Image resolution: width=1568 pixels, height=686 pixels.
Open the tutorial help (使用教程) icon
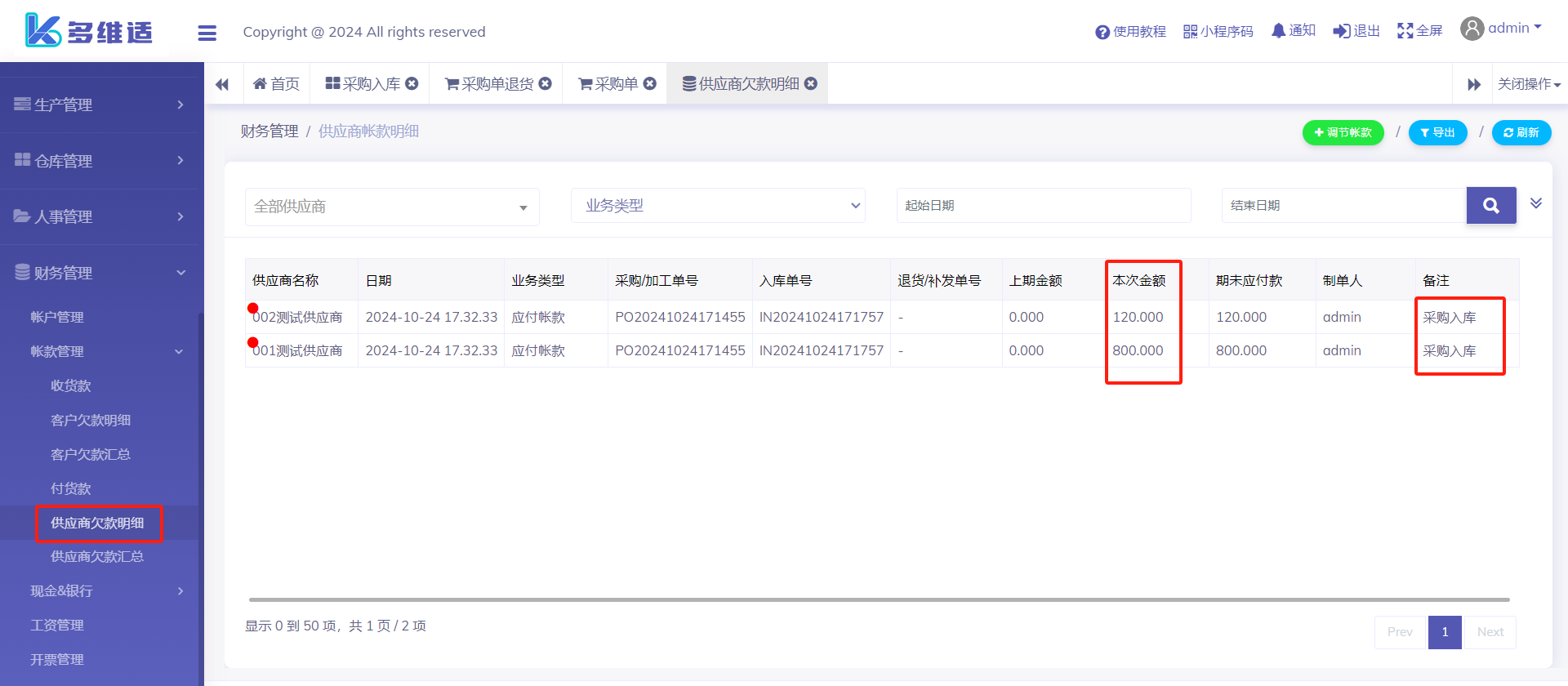click(1130, 32)
